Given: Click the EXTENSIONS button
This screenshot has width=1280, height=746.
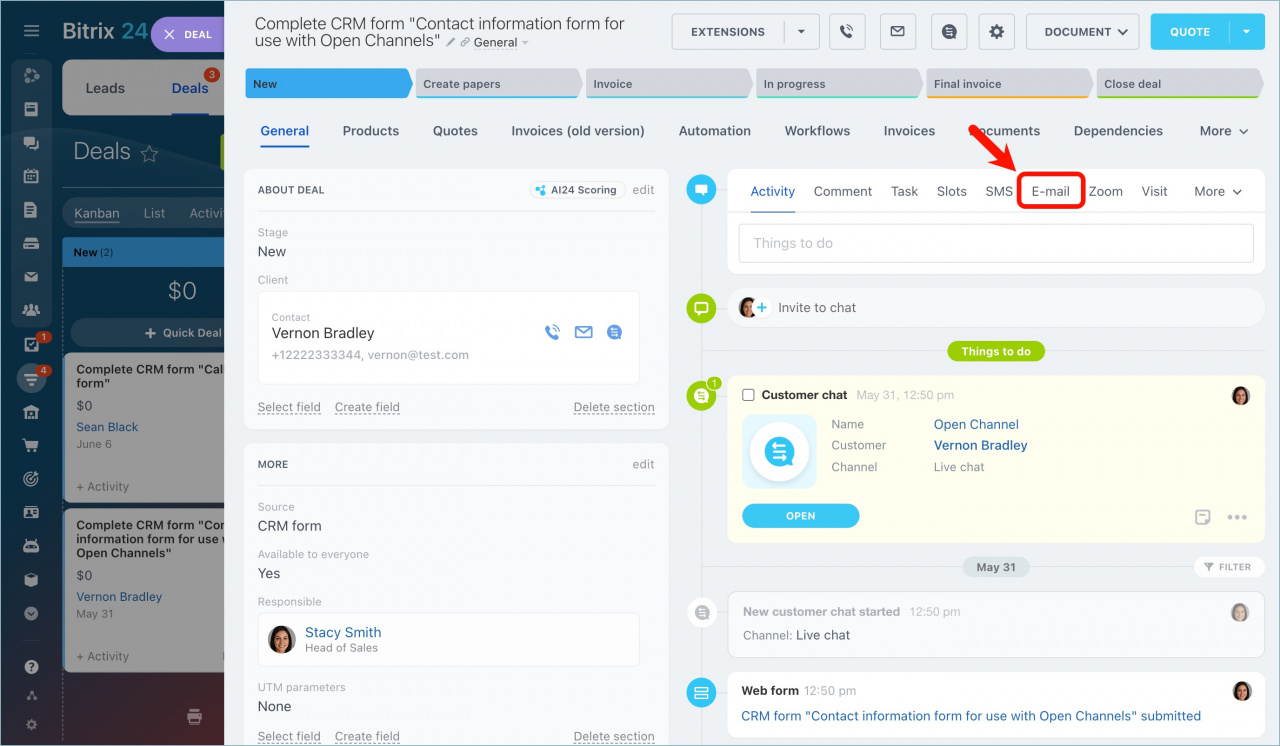Looking at the screenshot, I should 728,32.
